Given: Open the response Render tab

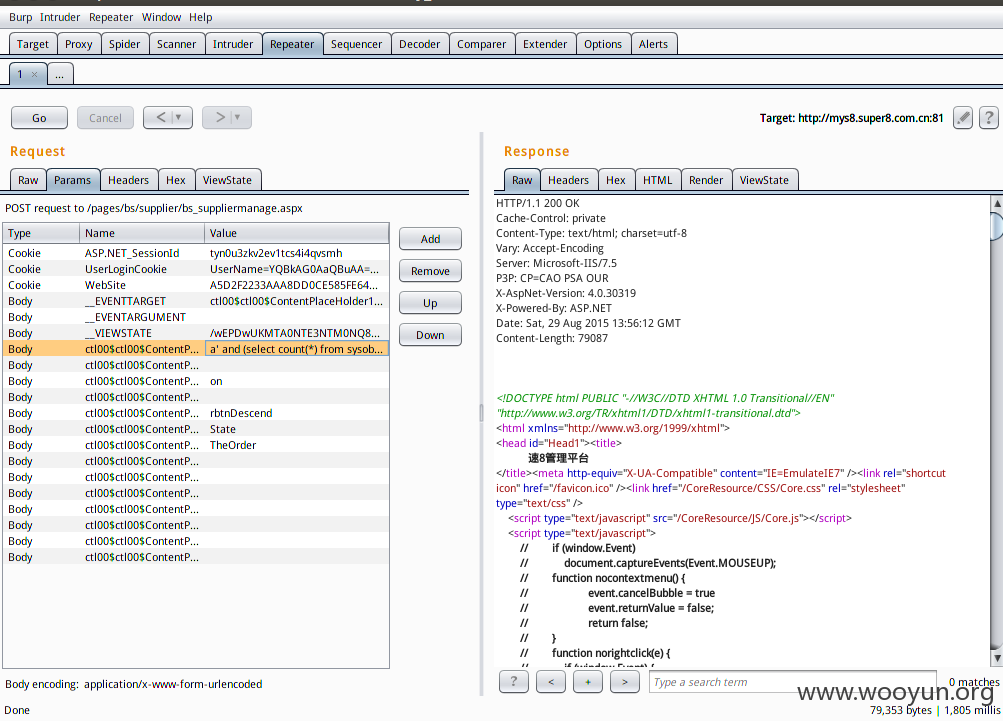Looking at the screenshot, I should click(706, 180).
